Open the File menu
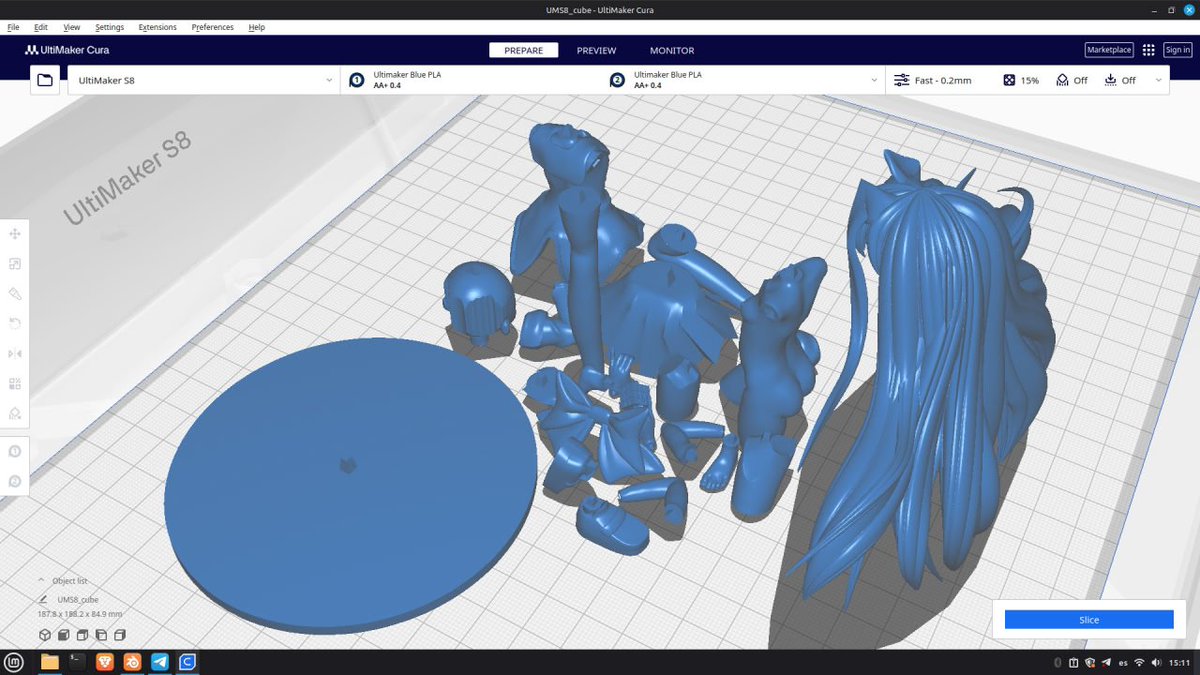 click(13, 27)
